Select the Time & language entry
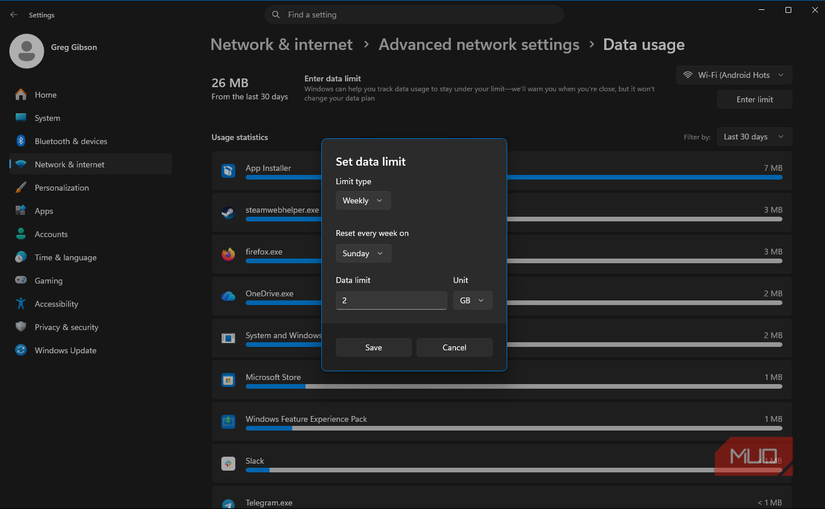Image resolution: width=825 pixels, height=509 pixels. (x=90, y=257)
